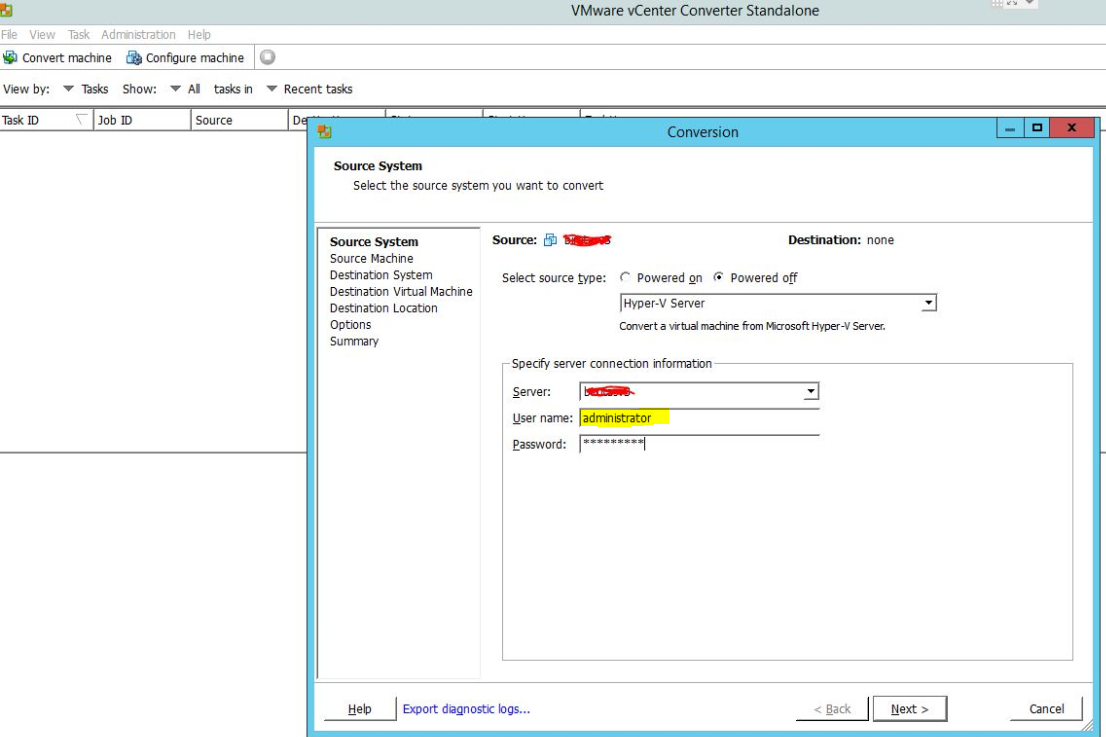1106x737 pixels.
Task: Open the Task menu
Action: pos(79,35)
